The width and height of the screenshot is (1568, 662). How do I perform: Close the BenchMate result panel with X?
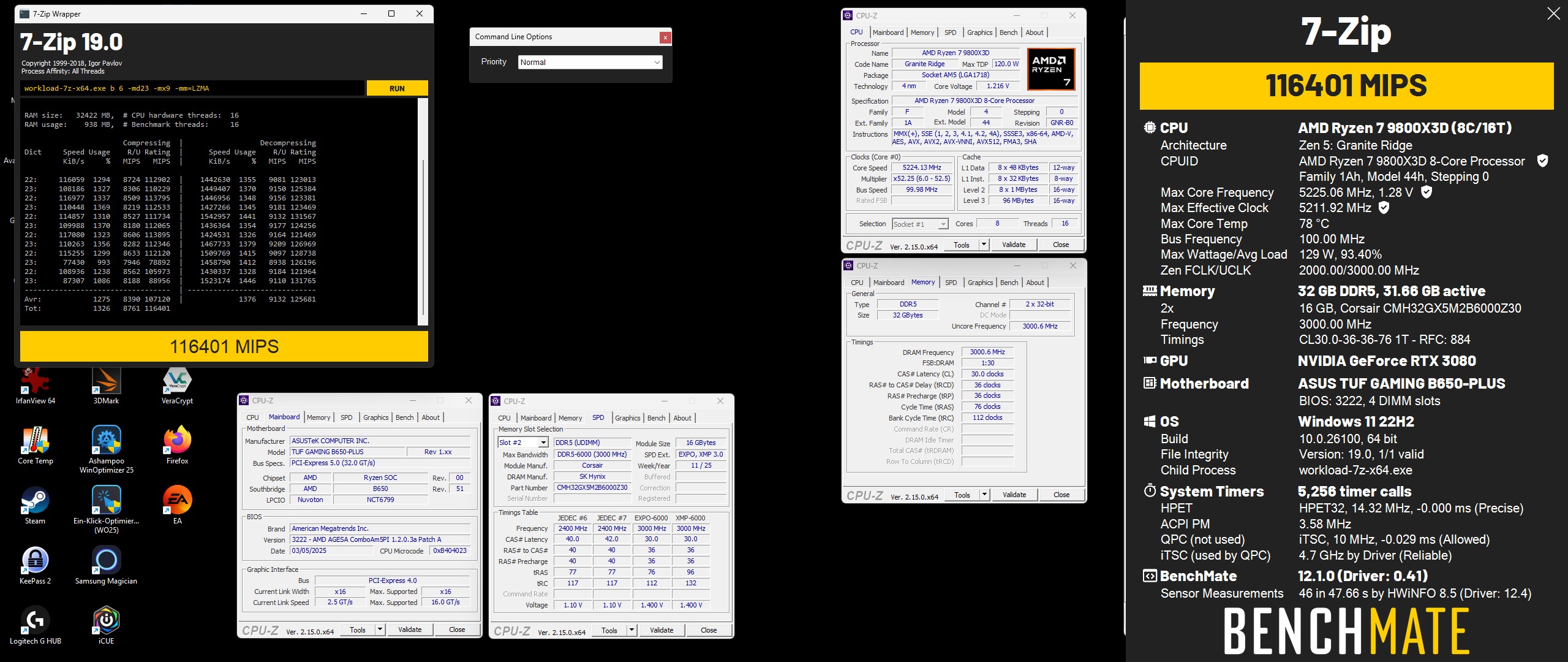coord(1553,13)
